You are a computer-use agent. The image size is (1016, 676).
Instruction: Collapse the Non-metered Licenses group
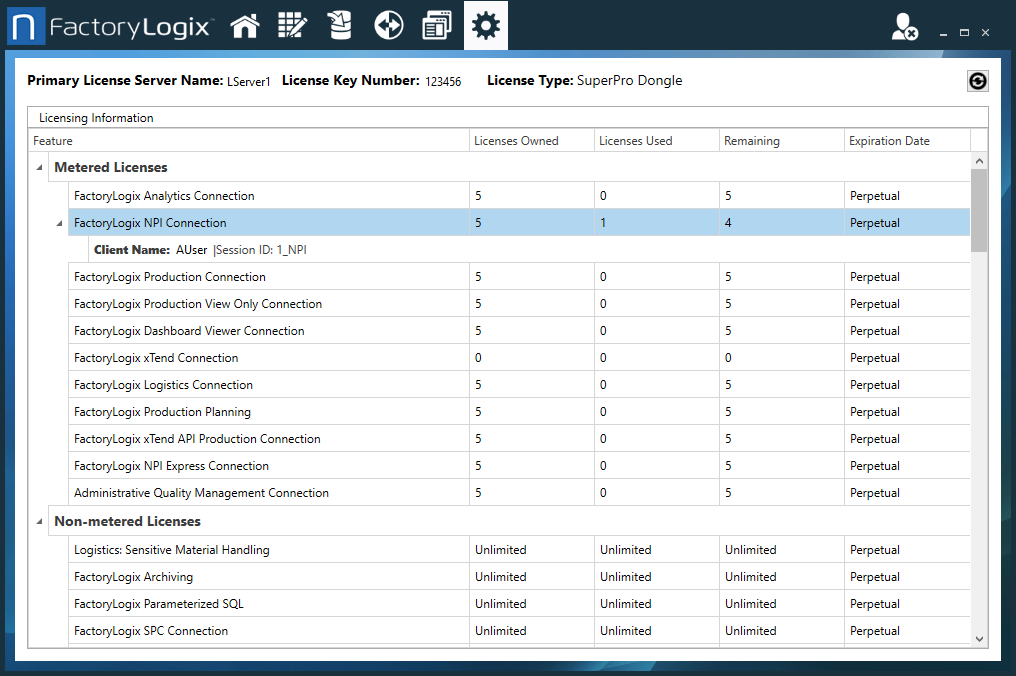tap(39, 522)
